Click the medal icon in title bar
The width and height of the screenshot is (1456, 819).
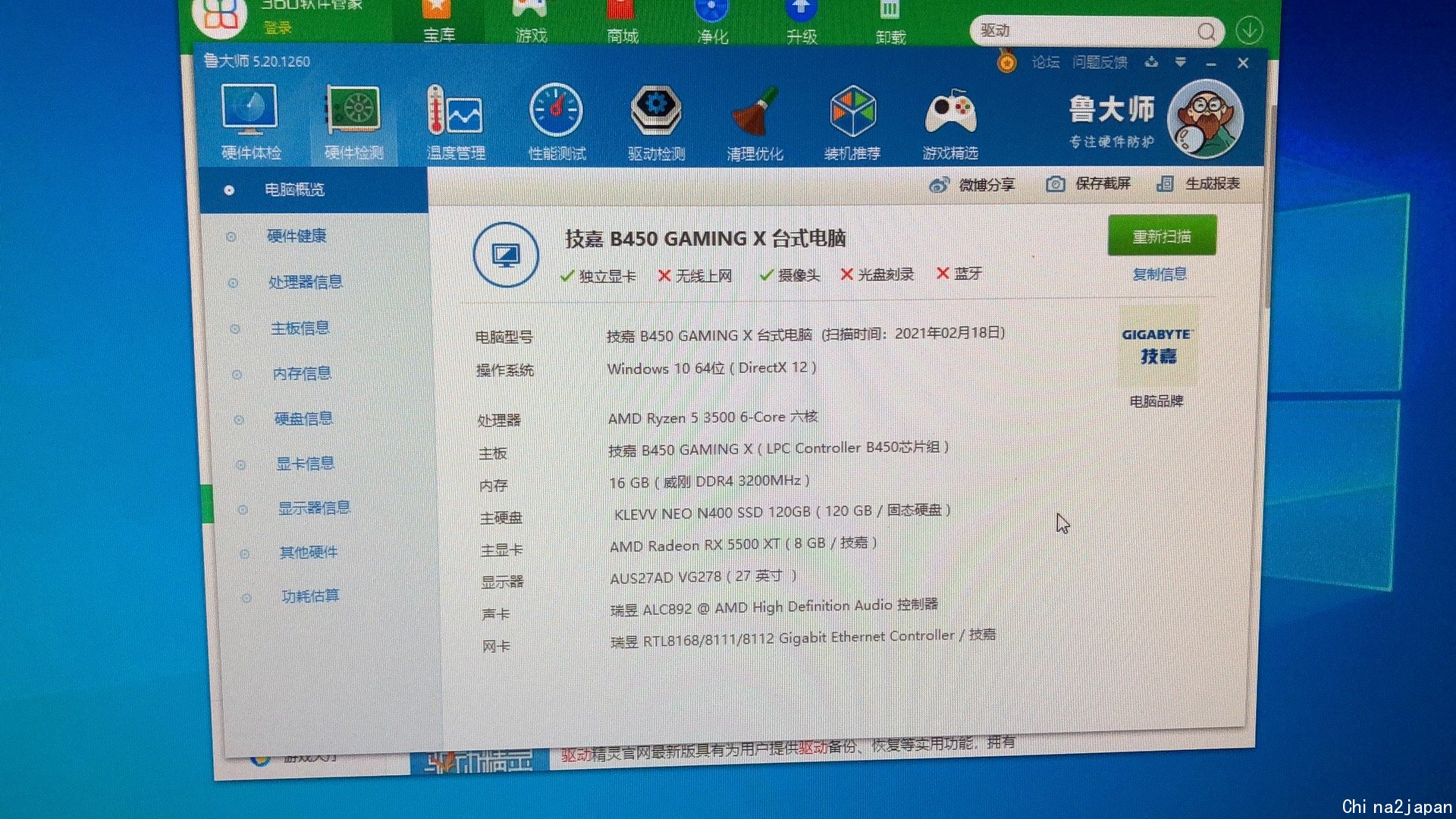click(x=1006, y=61)
